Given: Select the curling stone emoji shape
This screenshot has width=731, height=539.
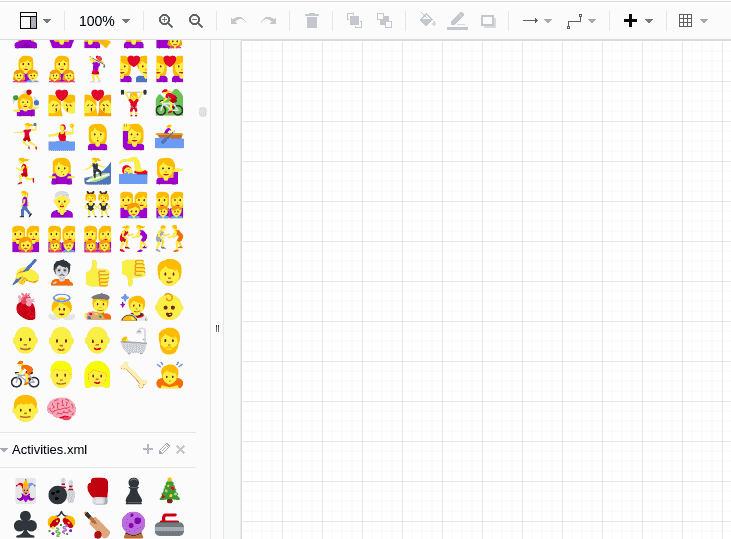Looking at the screenshot, I should coord(169,525).
